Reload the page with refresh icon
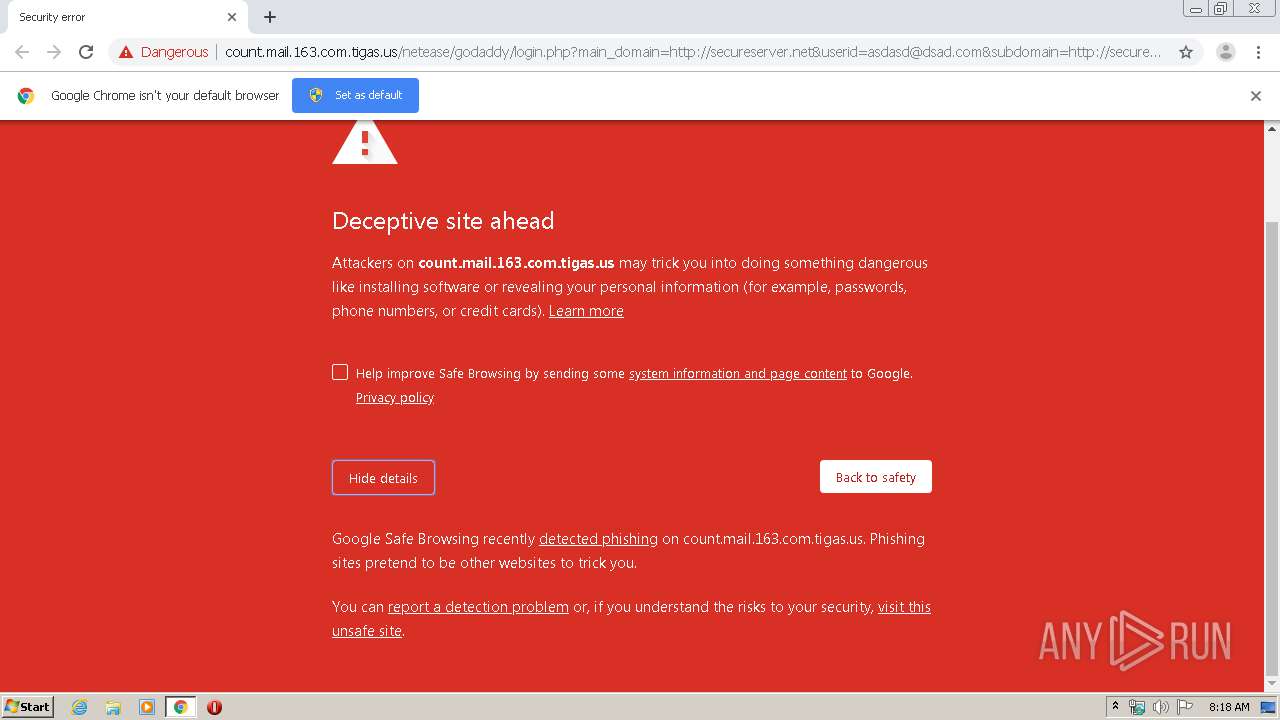Image resolution: width=1280 pixels, height=720 pixels. (86, 52)
